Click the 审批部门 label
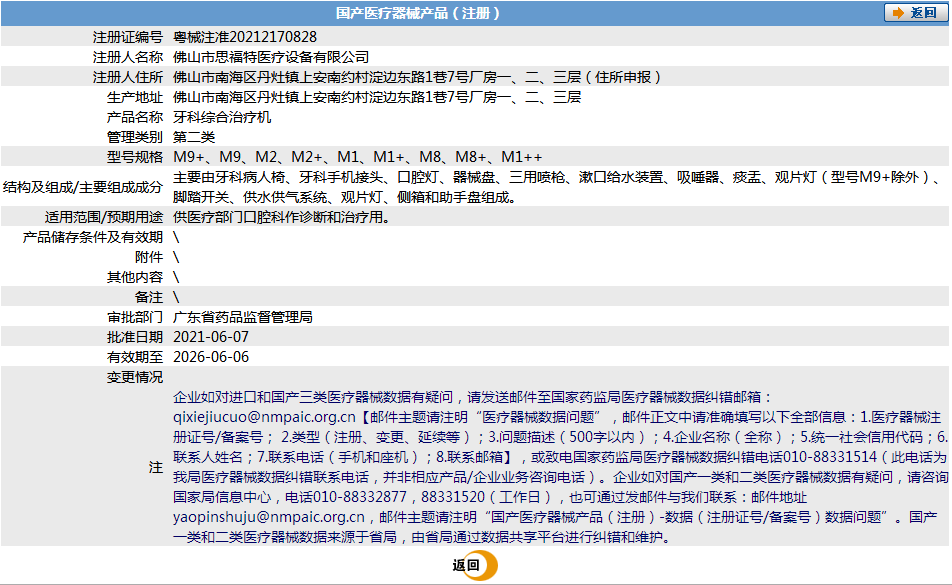 (135, 317)
